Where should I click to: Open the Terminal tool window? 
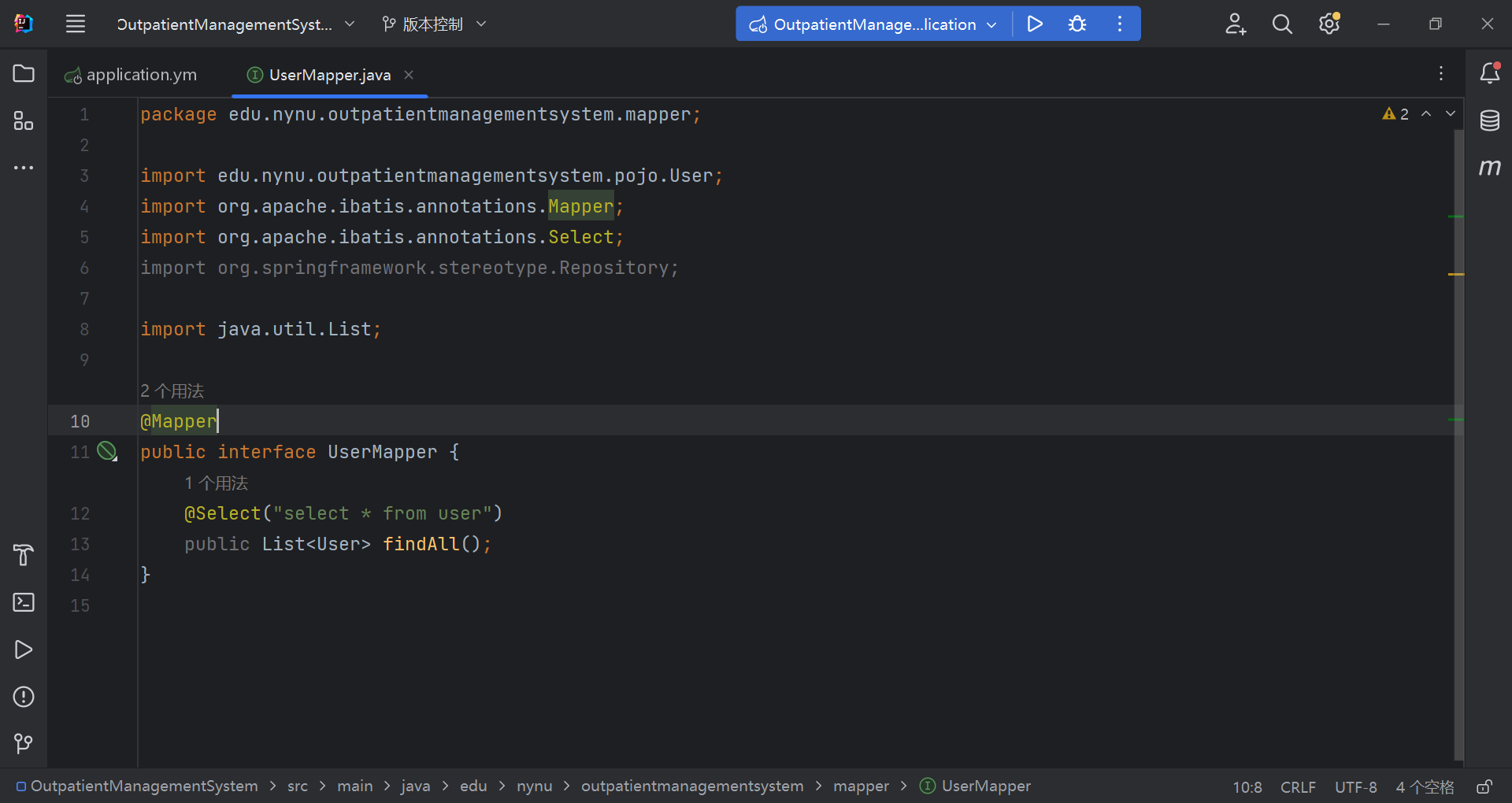(24, 602)
